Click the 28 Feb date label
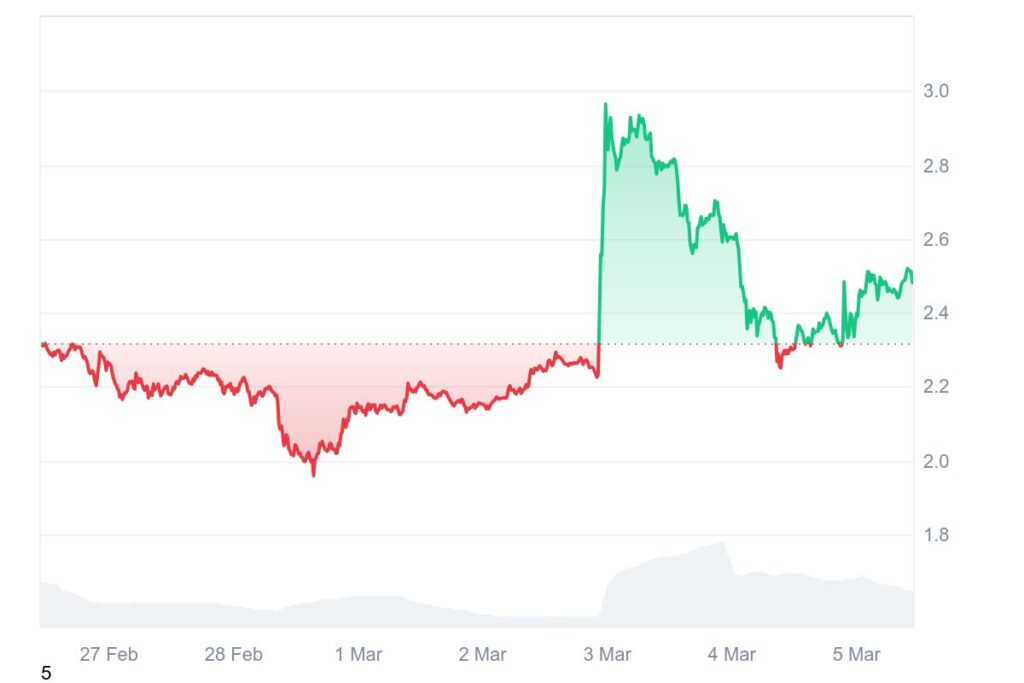The height and width of the screenshot is (683, 1024). (x=233, y=655)
